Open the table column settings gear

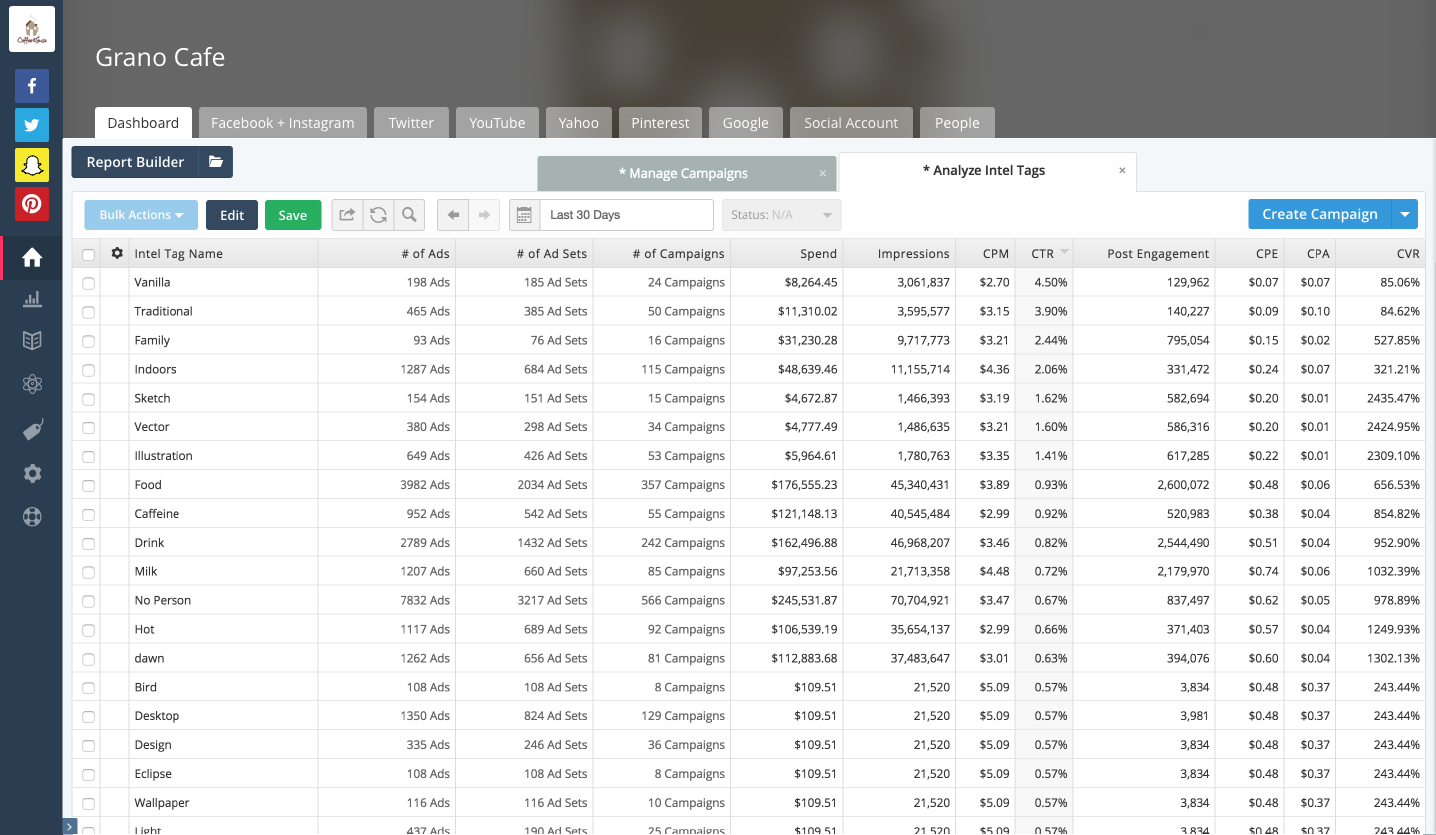click(x=117, y=253)
